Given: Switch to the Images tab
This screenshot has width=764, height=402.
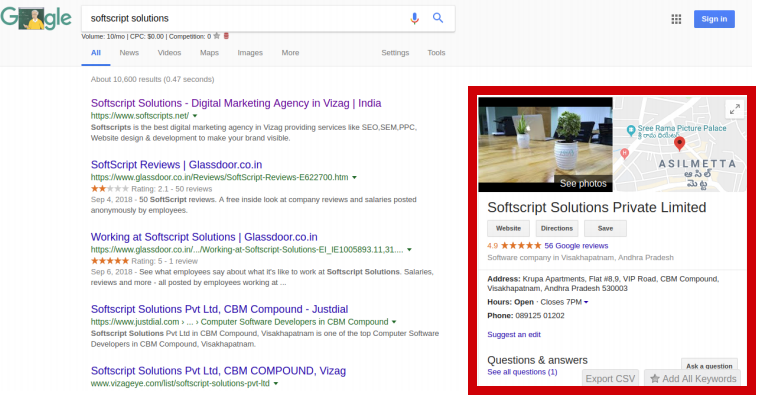Looking at the screenshot, I should pos(250,52).
